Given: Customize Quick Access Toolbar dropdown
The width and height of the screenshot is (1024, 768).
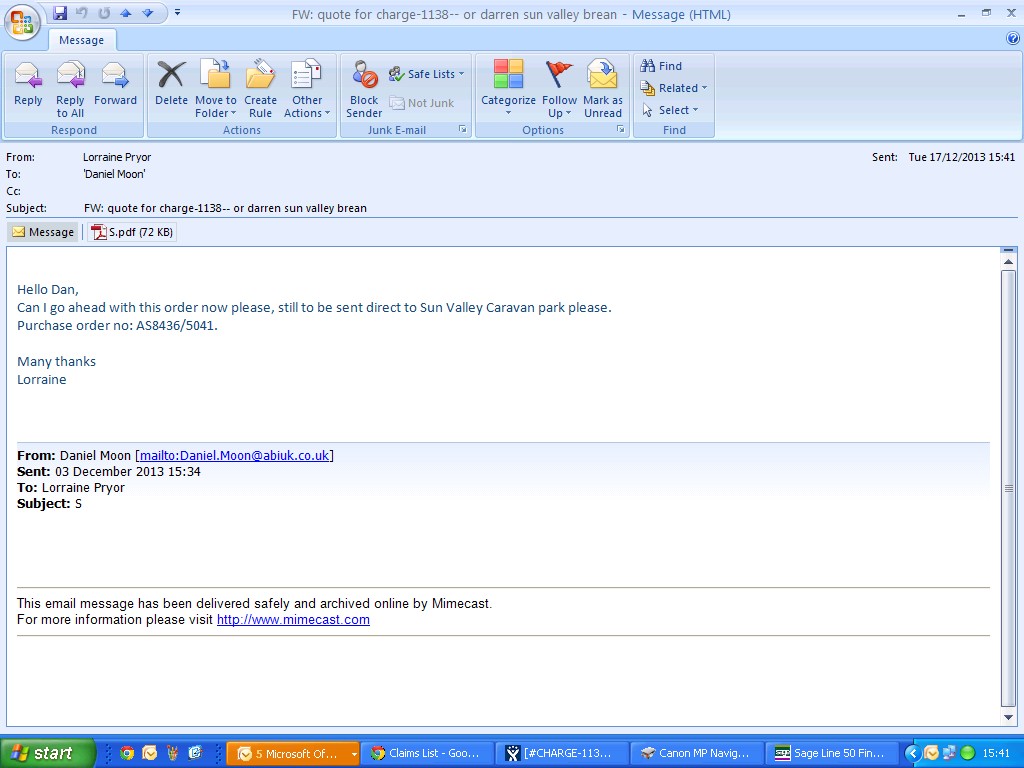Looking at the screenshot, I should [177, 12].
